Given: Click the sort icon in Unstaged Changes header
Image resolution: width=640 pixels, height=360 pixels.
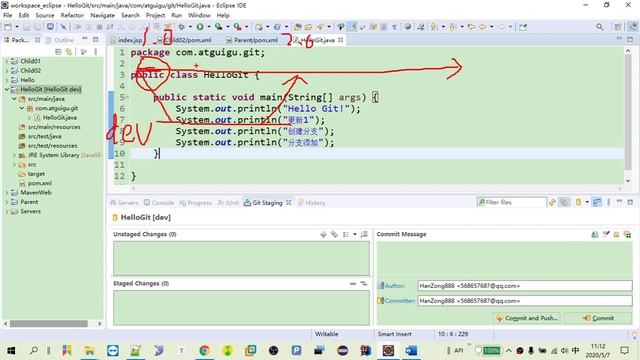Looking at the screenshot, I should coord(364,234).
